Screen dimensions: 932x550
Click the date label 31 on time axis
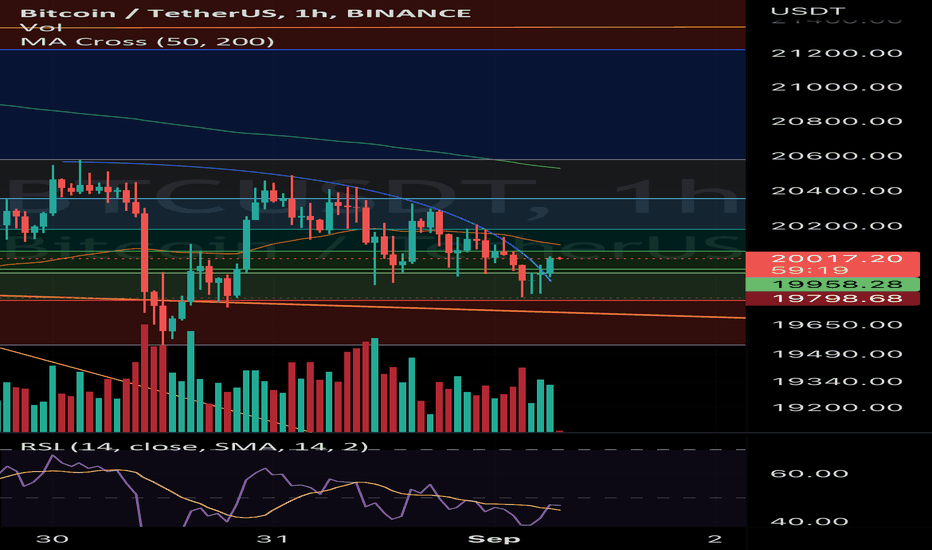[272, 539]
